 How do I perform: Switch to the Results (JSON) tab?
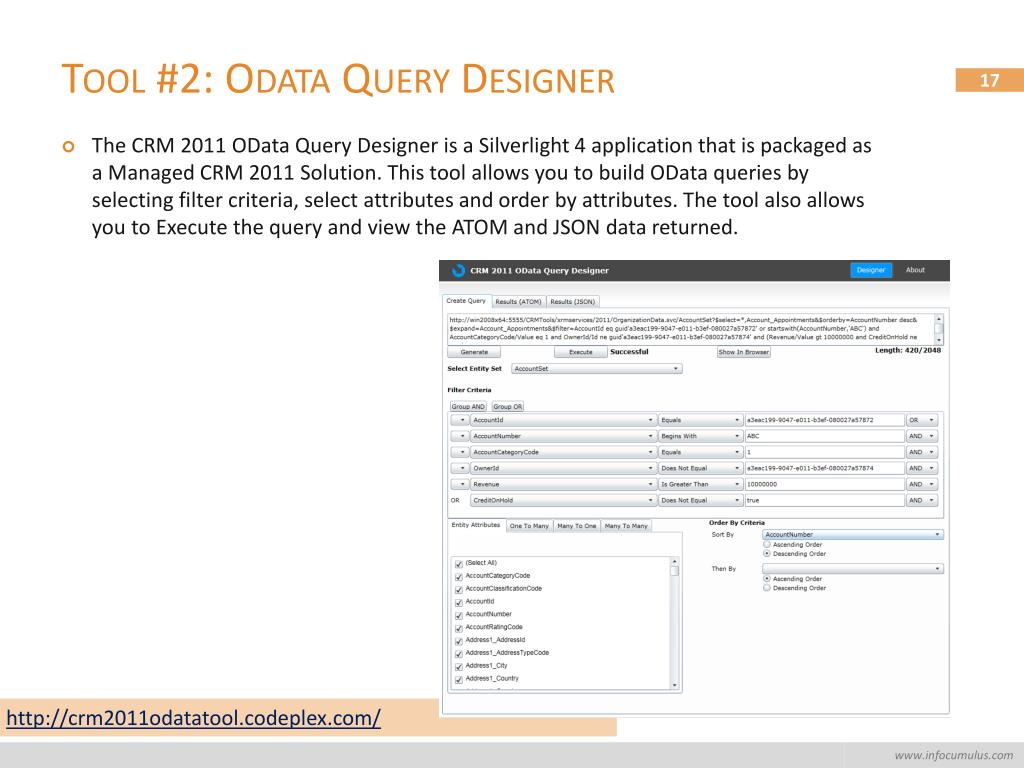572,302
